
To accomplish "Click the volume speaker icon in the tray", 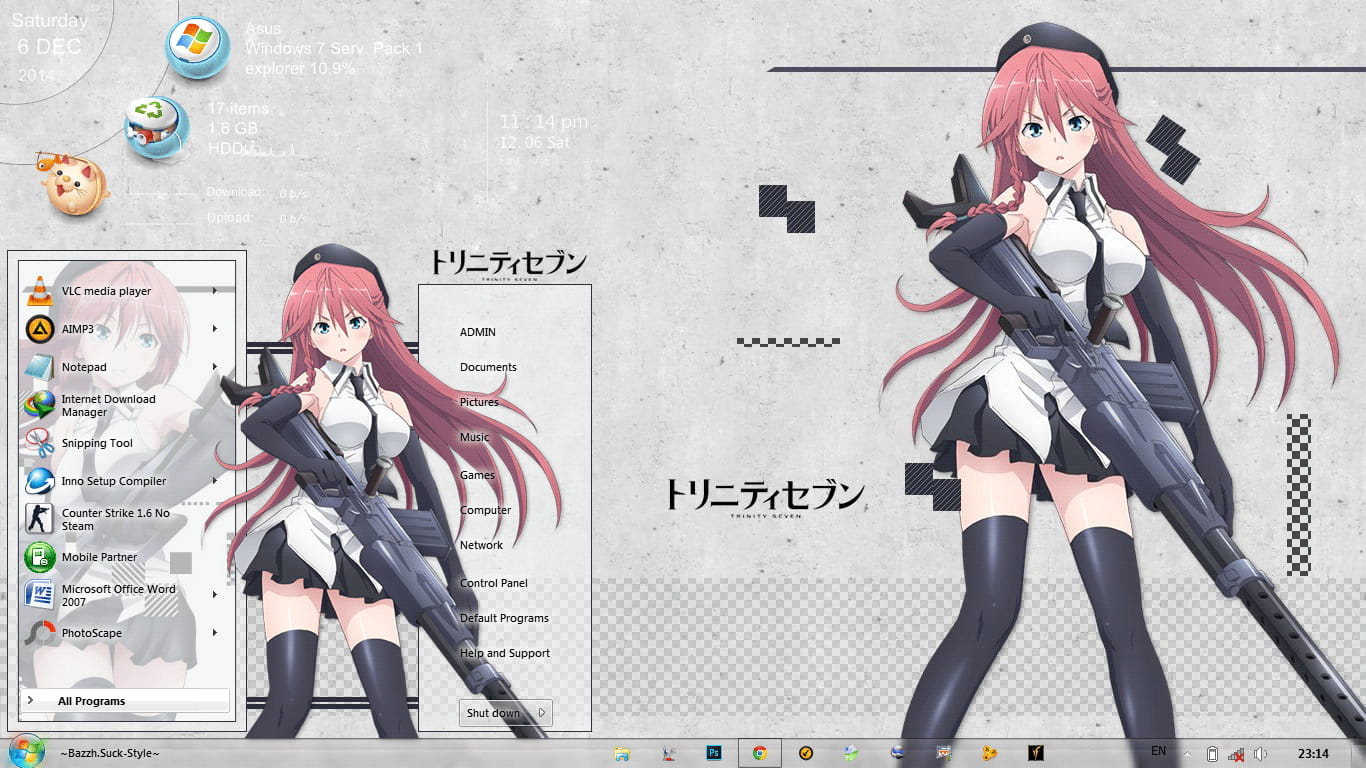I will pyautogui.click(x=1259, y=754).
